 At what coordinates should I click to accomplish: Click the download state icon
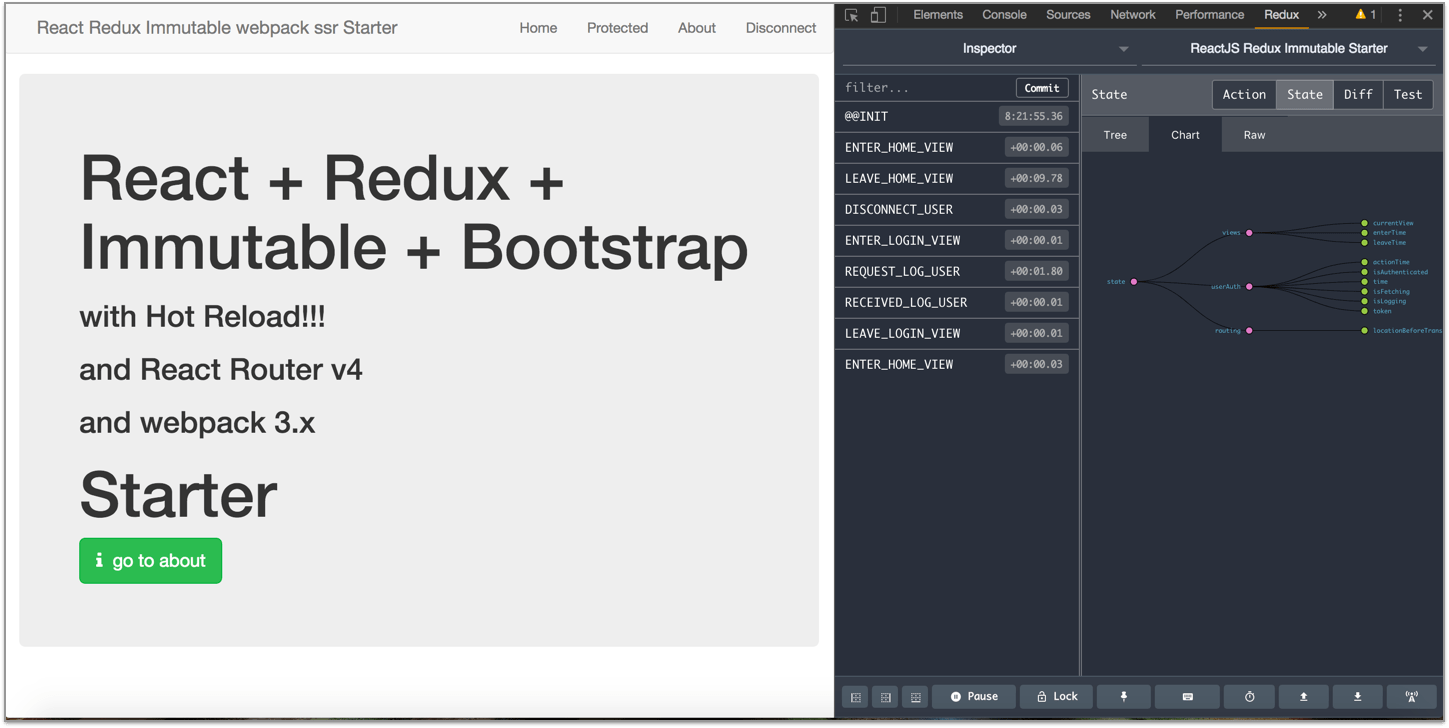point(1357,697)
